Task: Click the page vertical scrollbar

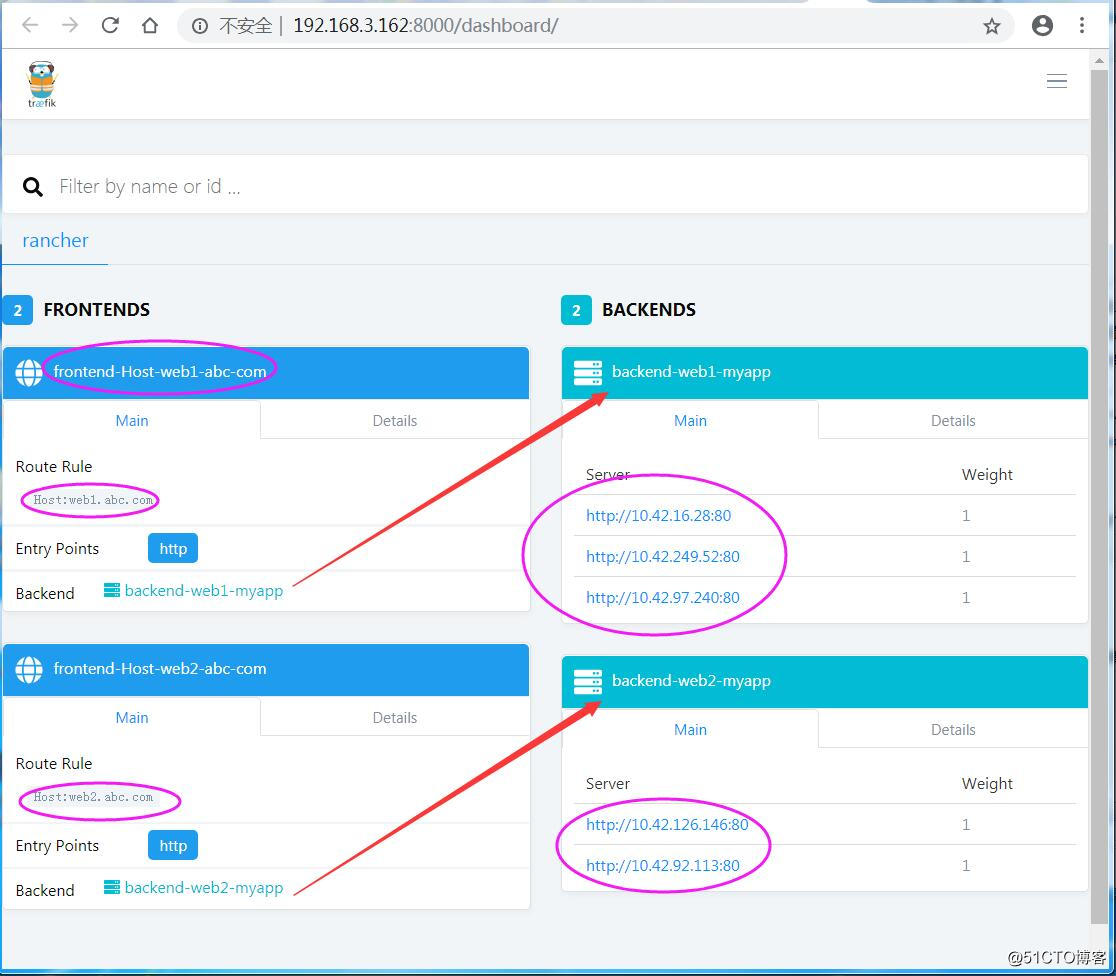Action: 1099,498
